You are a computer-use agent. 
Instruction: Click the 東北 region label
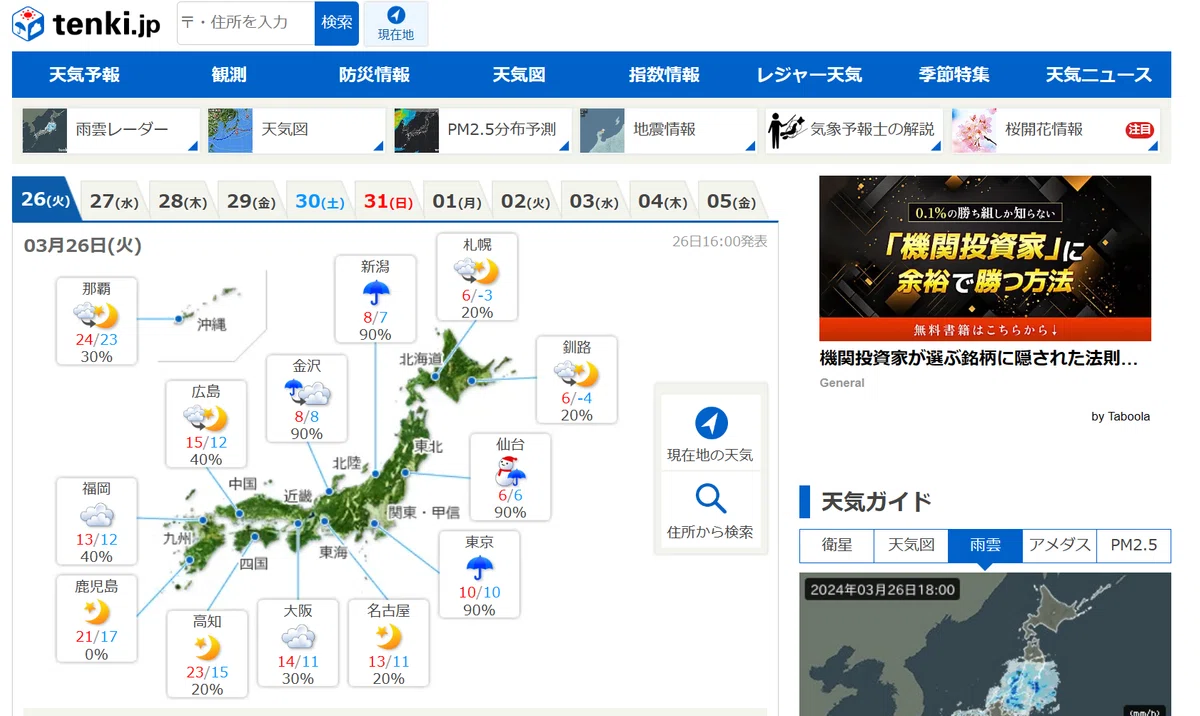pyautogui.click(x=428, y=446)
